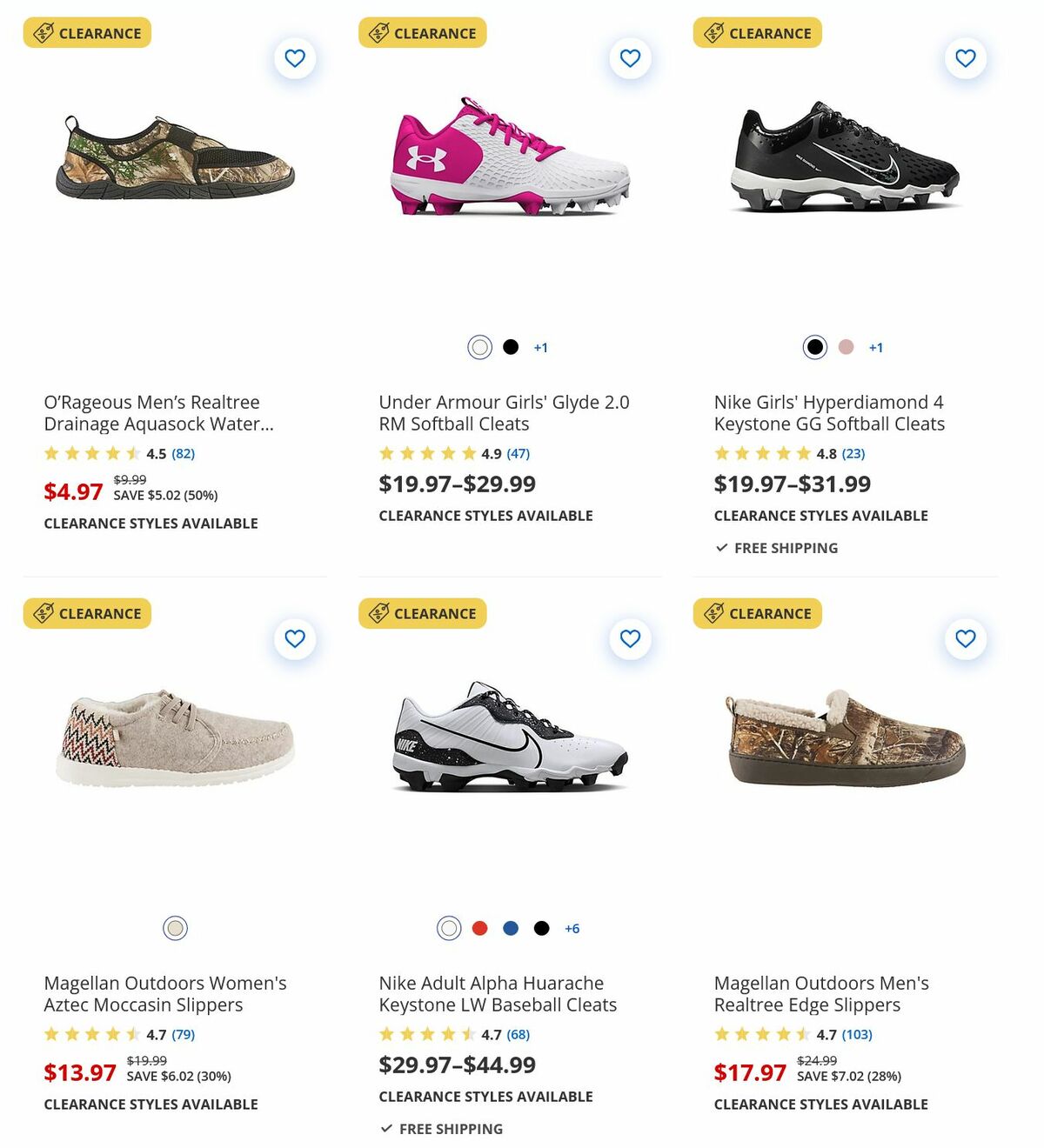This screenshot has height=1148, width=1044.
Task: Click CLEARANCE STYLES AVAILABLE under Aztec Moccasin Slippers
Action: (151, 1104)
